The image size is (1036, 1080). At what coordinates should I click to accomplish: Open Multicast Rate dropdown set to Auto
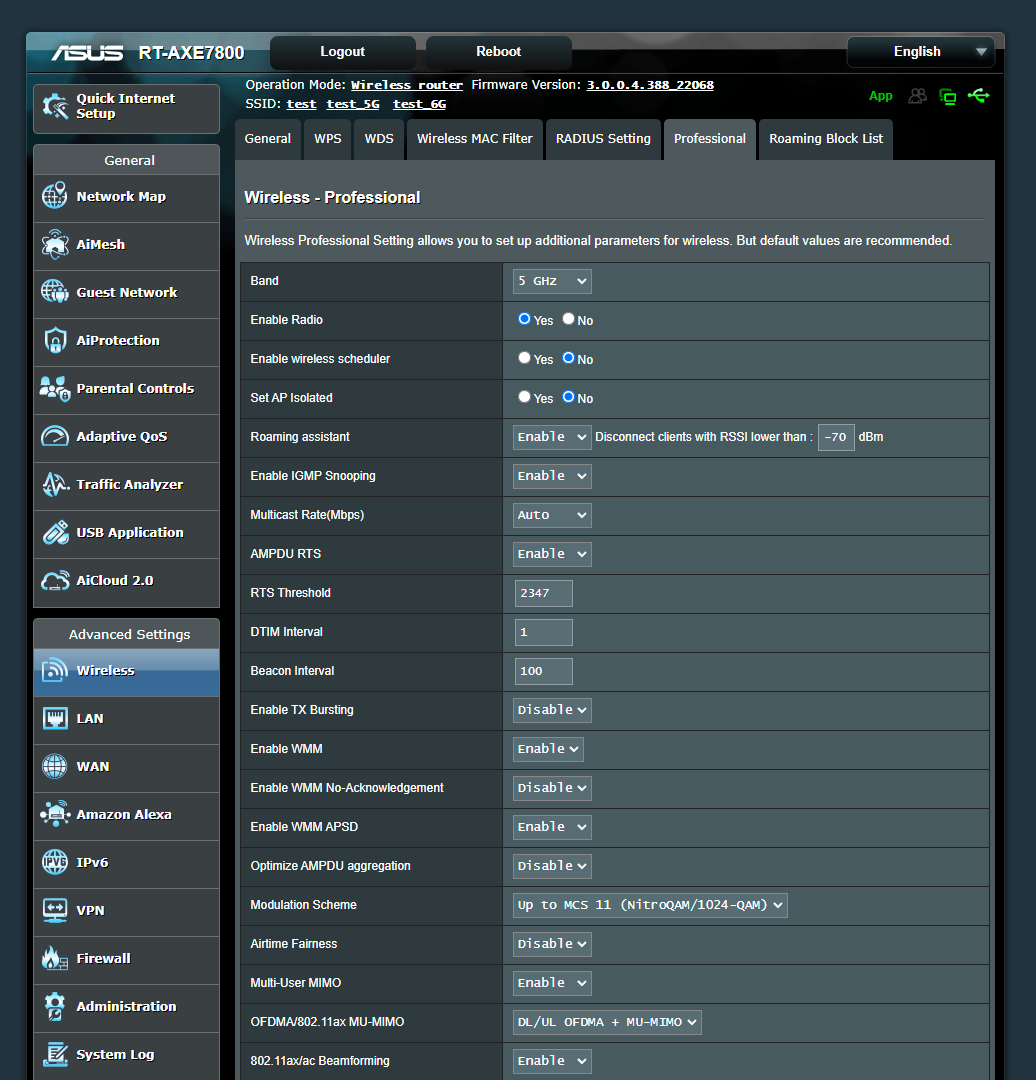[x=552, y=515]
